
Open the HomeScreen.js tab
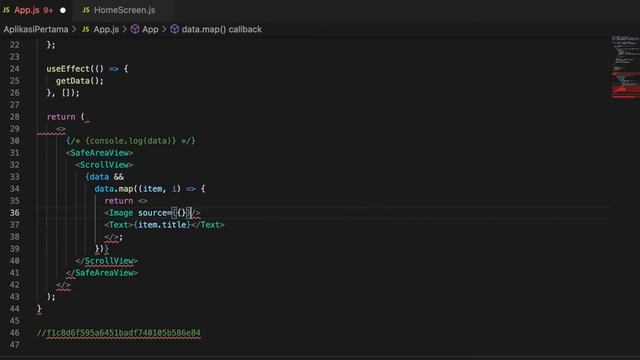tap(124, 10)
